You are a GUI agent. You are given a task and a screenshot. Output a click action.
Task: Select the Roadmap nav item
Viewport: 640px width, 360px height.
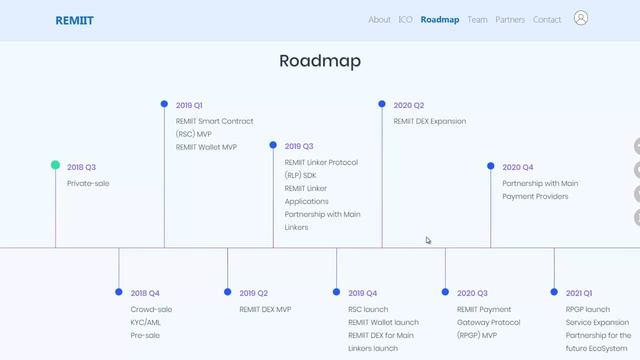[440, 20]
